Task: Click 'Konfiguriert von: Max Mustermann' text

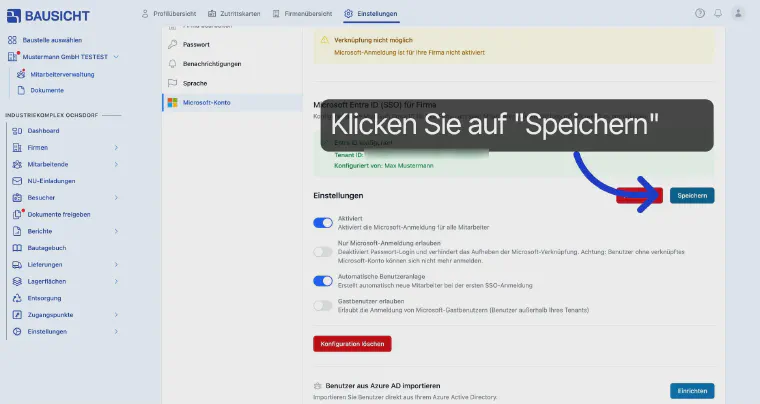Action: coord(383,166)
